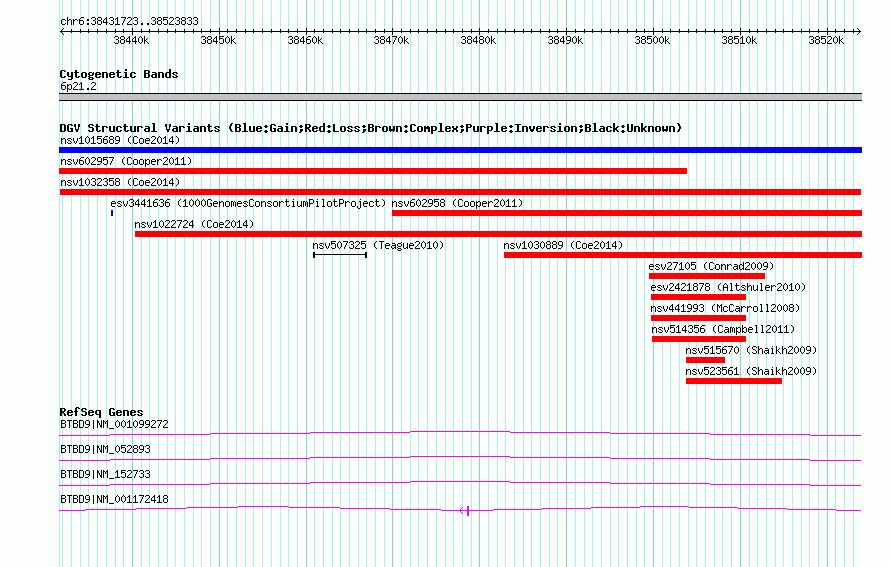The height and width of the screenshot is (567, 890).
Task: Click the RefSeq Genes track title
Action: 102,413
